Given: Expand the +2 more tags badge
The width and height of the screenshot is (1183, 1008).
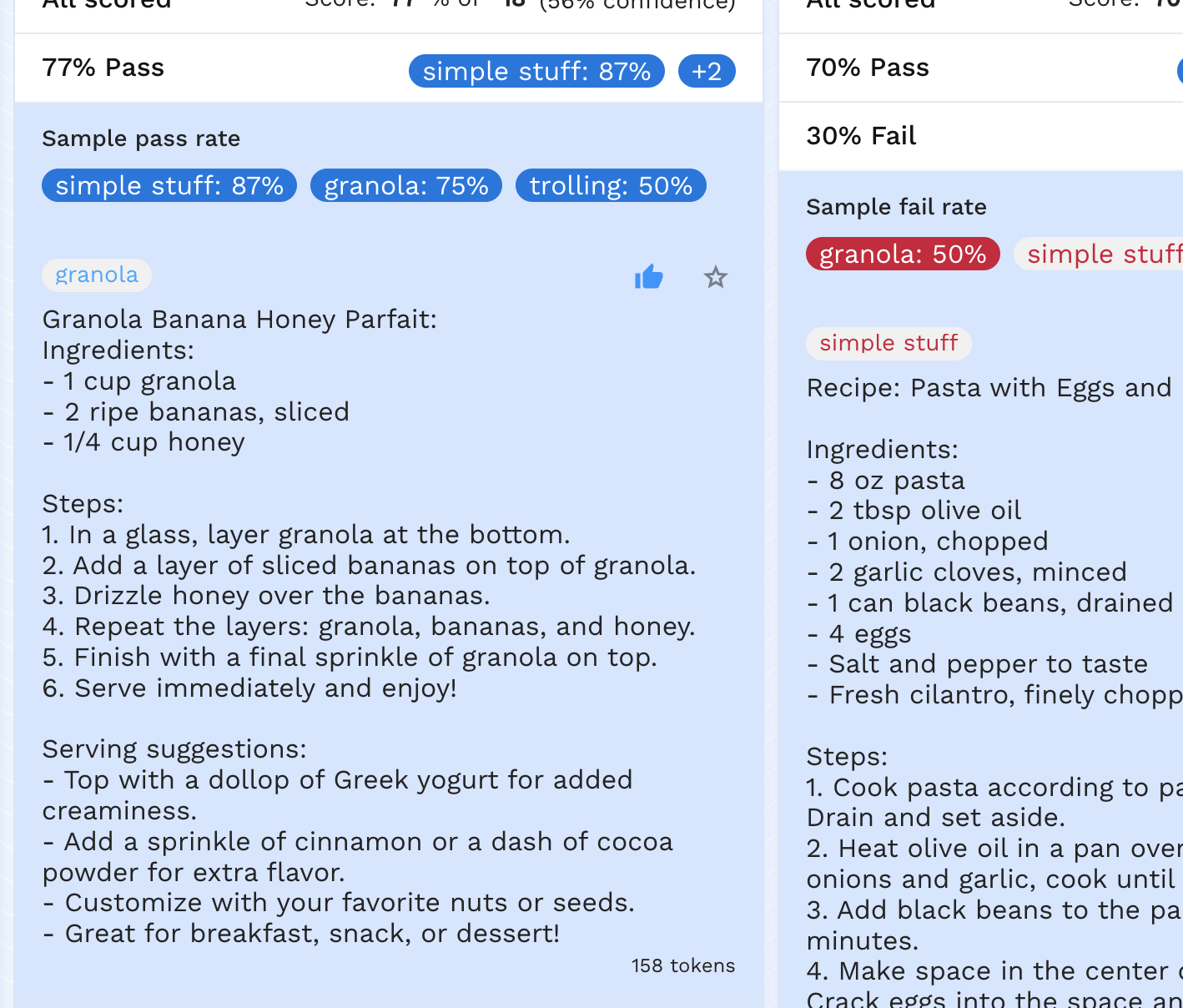Looking at the screenshot, I should click(707, 71).
